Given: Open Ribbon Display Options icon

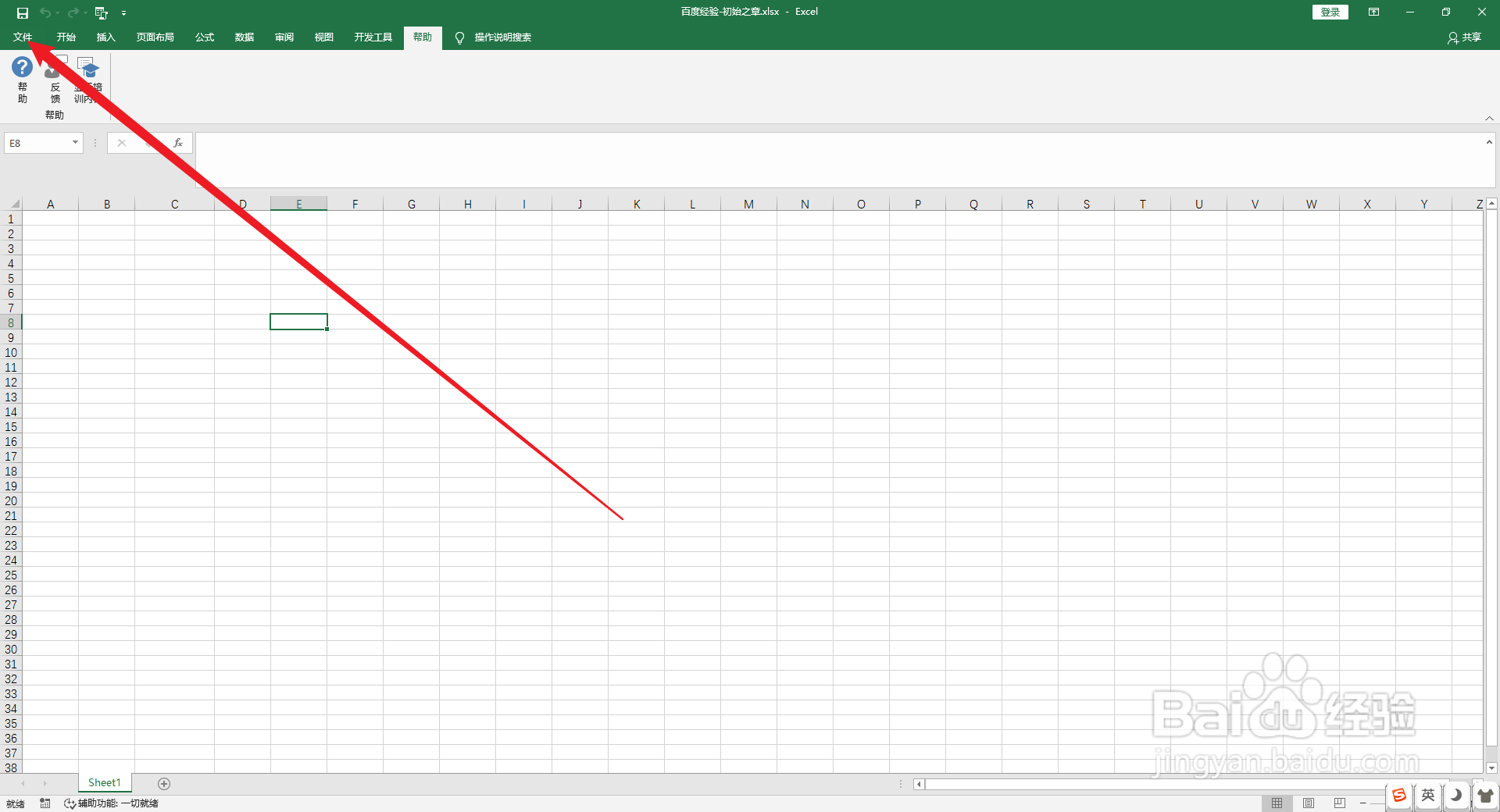Looking at the screenshot, I should (1373, 12).
